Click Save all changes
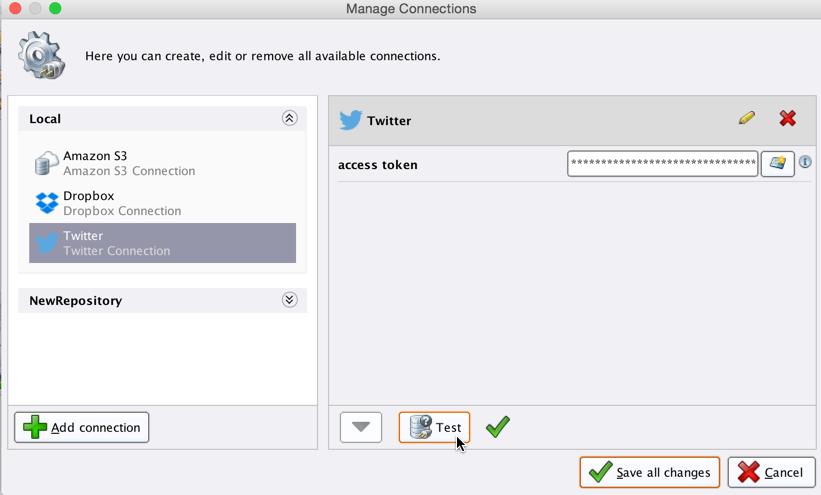 [650, 472]
